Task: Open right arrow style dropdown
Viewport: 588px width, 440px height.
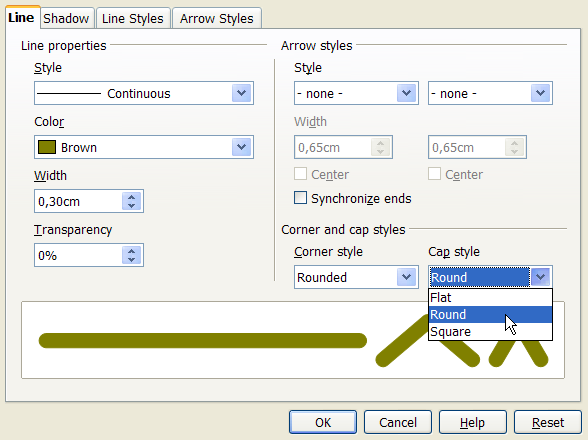Action: pyautogui.click(x=490, y=93)
